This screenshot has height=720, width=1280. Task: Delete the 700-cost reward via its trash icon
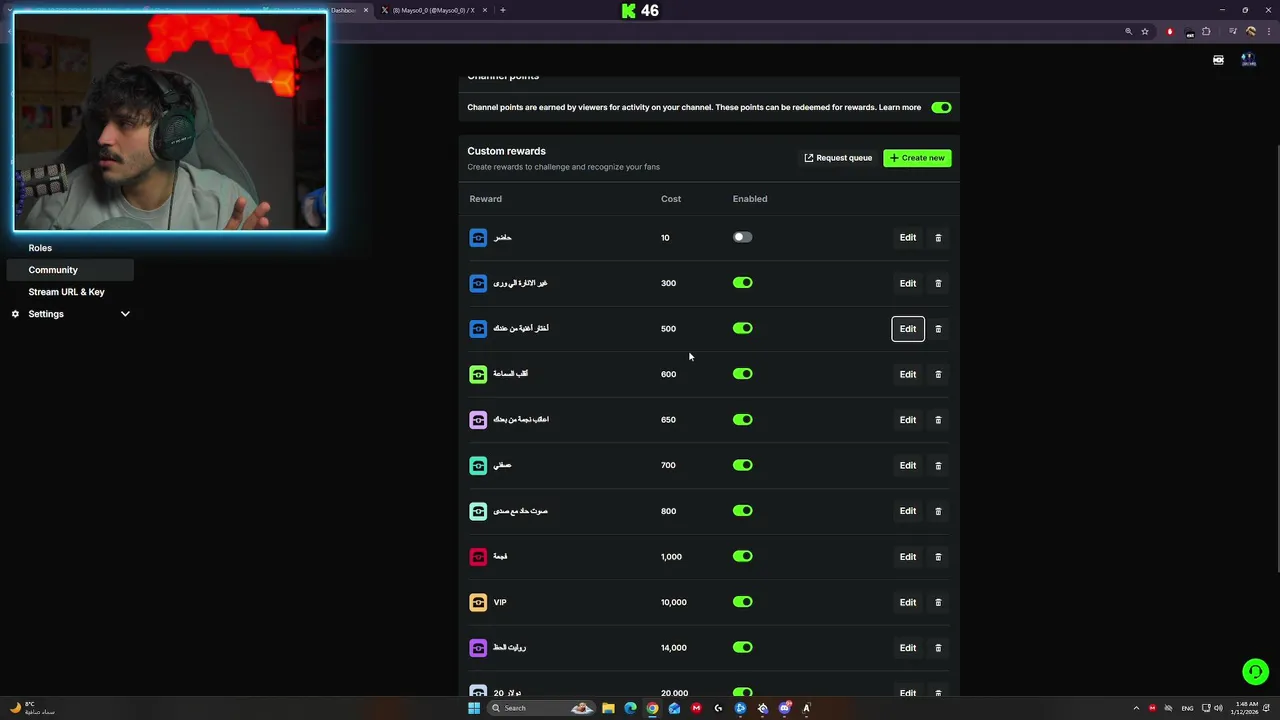click(x=938, y=465)
